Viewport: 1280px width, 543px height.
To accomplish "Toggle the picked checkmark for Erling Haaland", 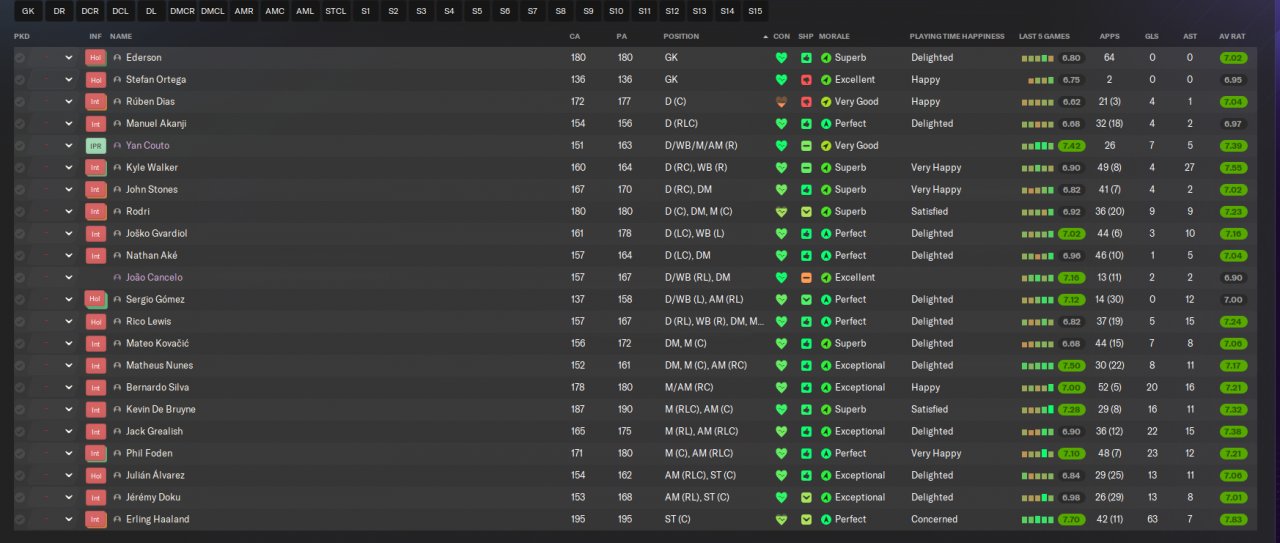I will [x=19, y=520].
